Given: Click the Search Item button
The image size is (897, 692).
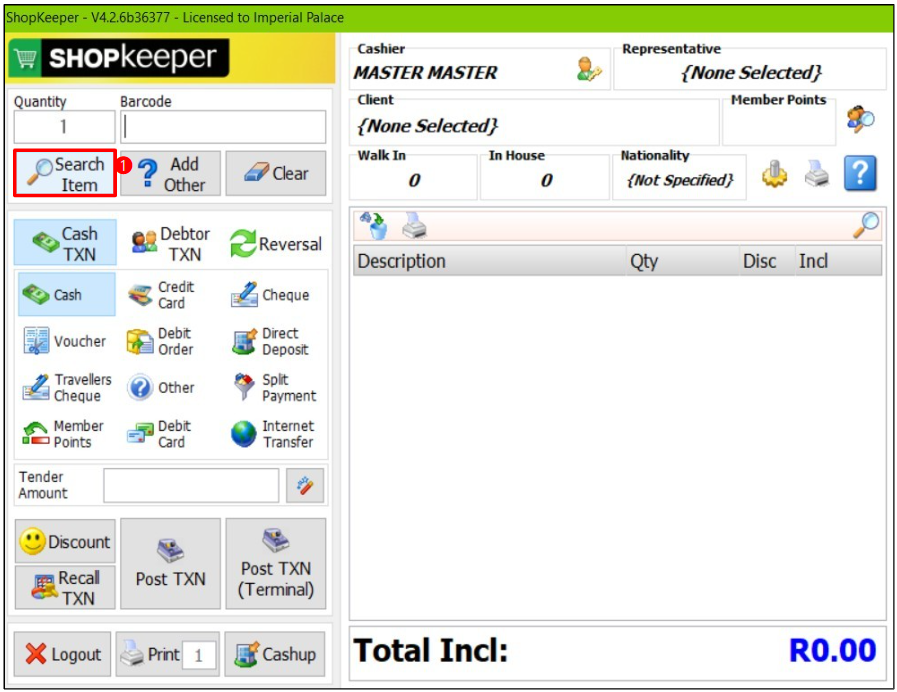Looking at the screenshot, I should tap(65, 173).
